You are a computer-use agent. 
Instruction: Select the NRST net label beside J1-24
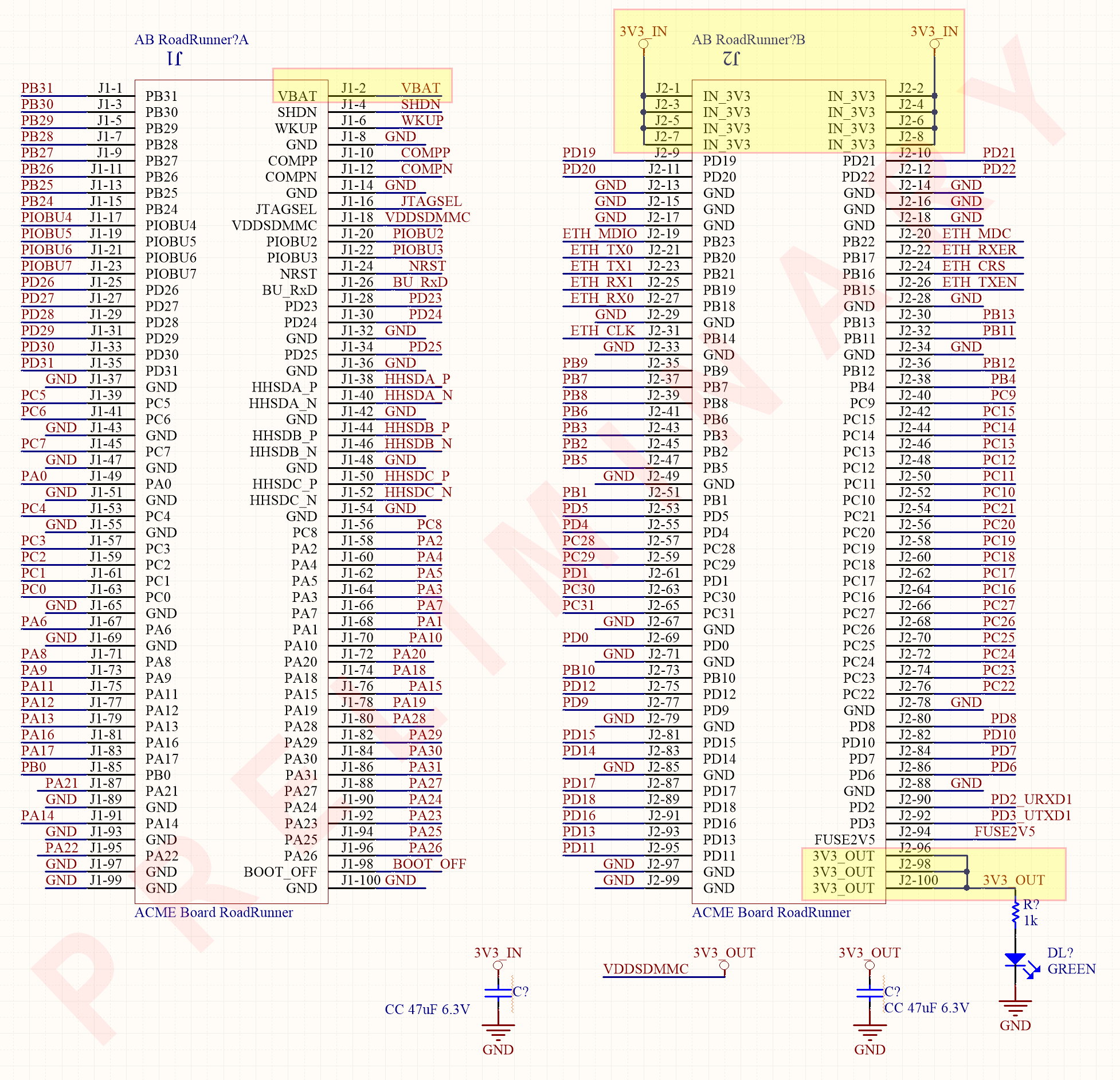click(427, 265)
